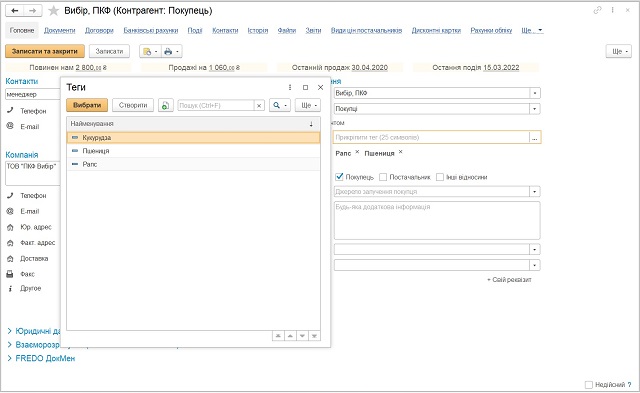Open second empty dropdown above Свій реквізит

point(535,265)
